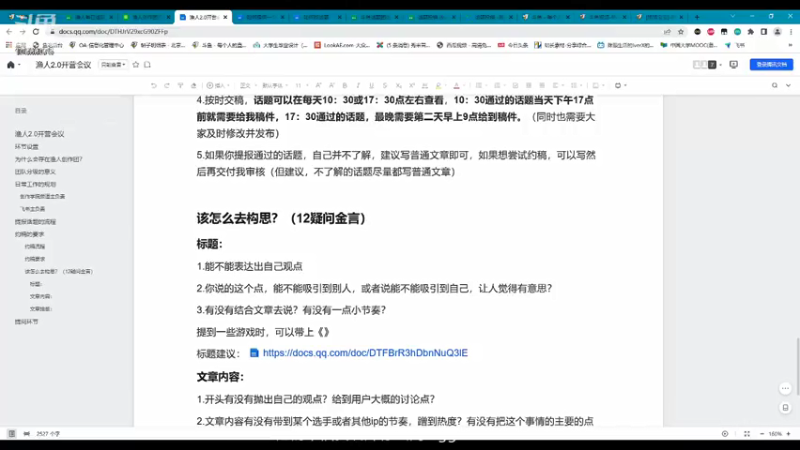Open the tab search chevron
This screenshot has width=800, height=450.
(x=733, y=16)
